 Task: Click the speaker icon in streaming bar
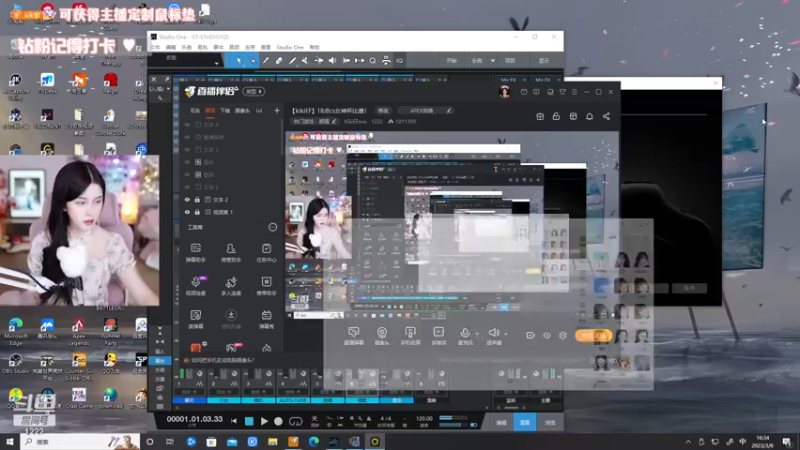click(x=493, y=333)
